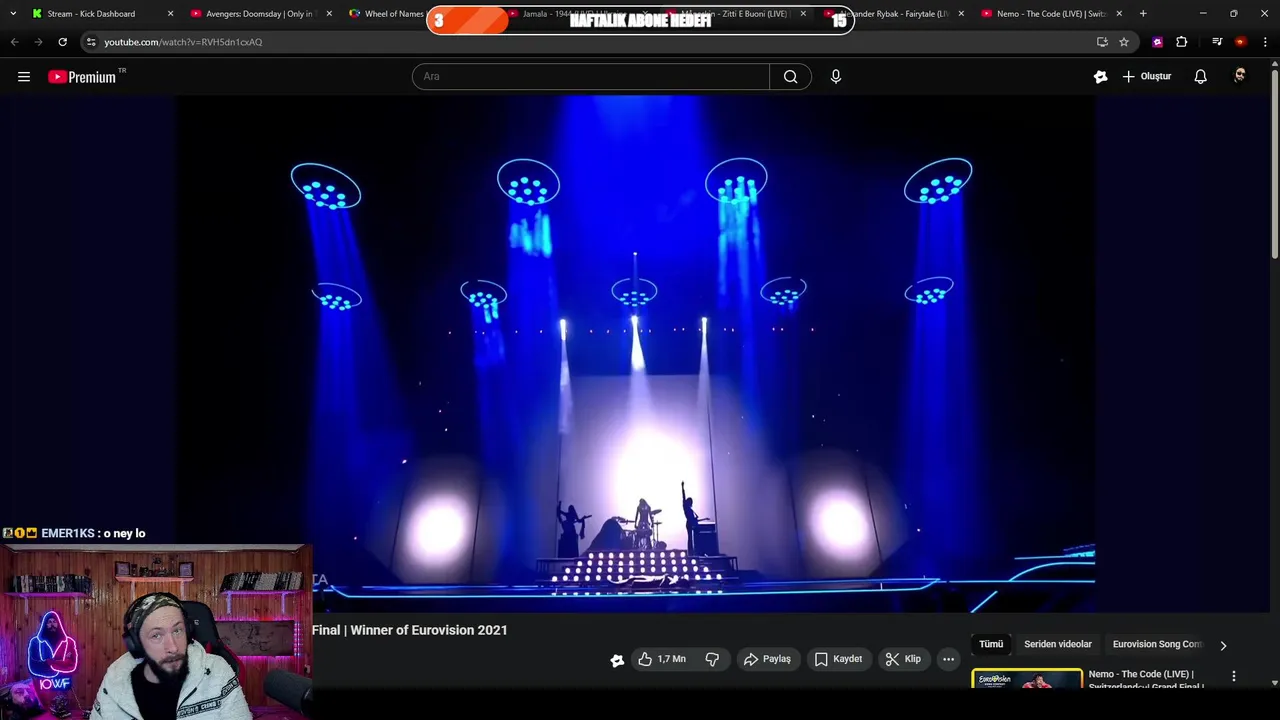Click the Paylaş share button

pyautogui.click(x=767, y=659)
